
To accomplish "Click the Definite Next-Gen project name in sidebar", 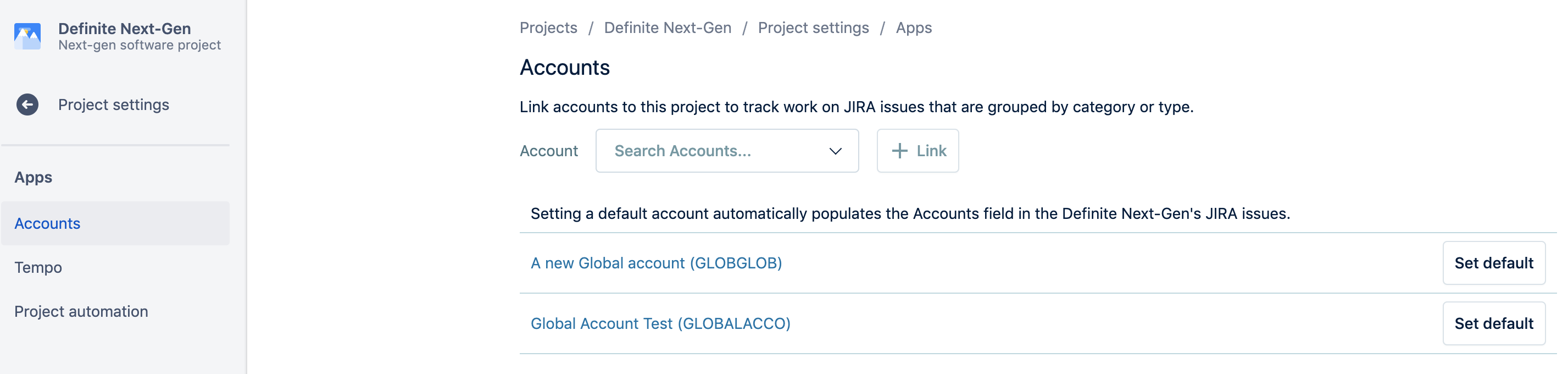I will click(124, 29).
